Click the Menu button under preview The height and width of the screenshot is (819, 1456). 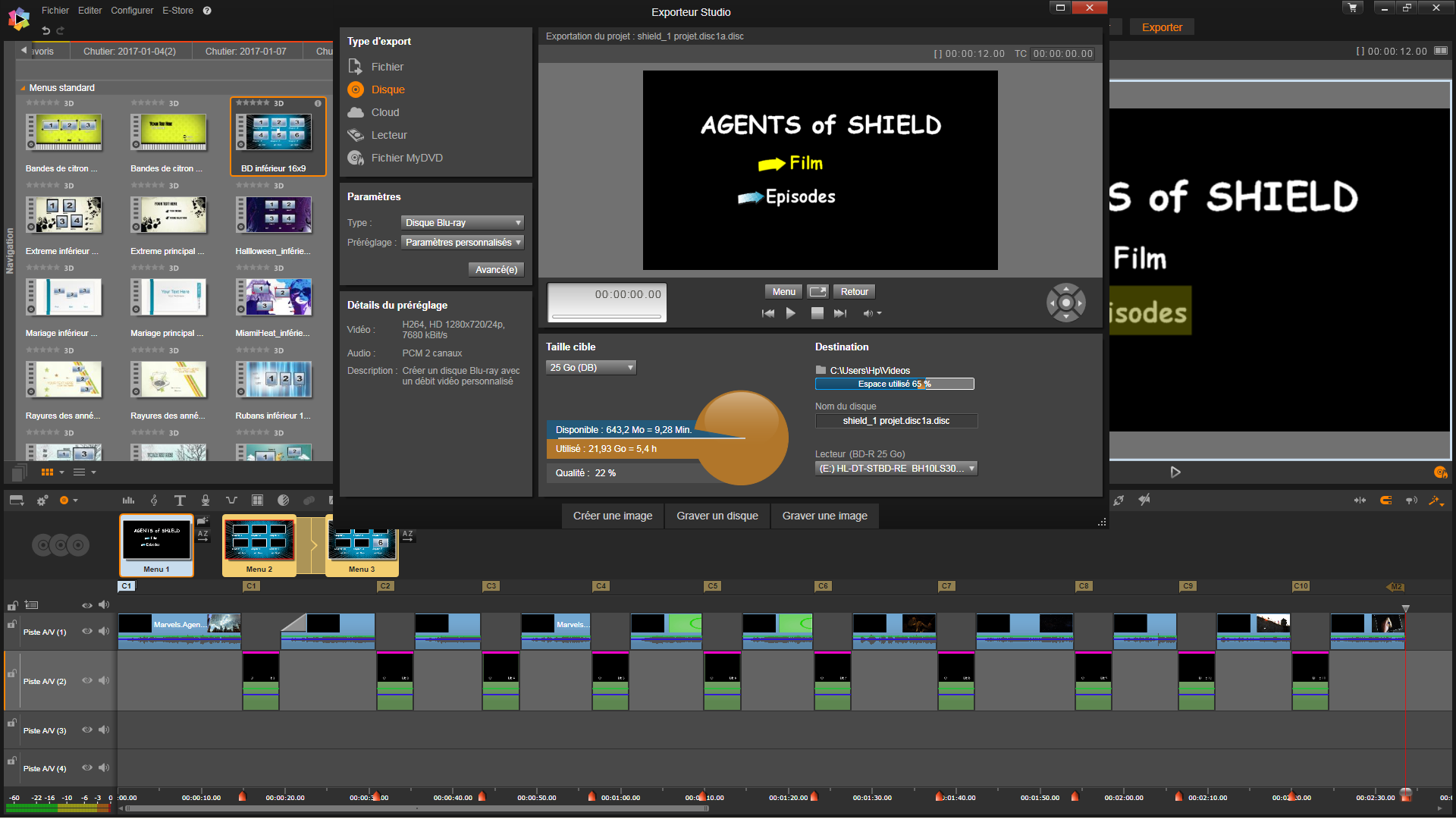(x=783, y=292)
